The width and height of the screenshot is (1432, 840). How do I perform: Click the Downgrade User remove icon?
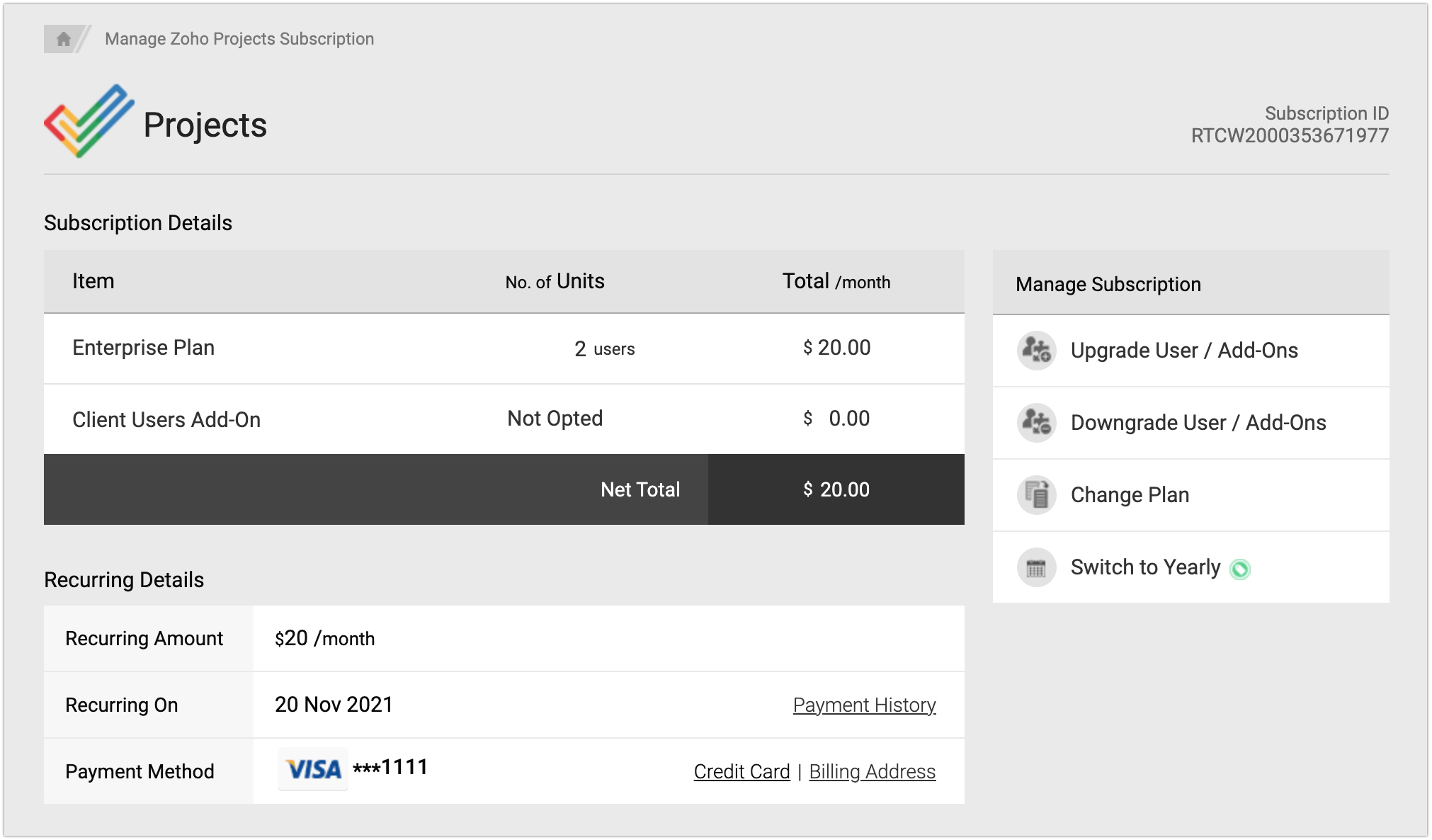pos(1037,422)
